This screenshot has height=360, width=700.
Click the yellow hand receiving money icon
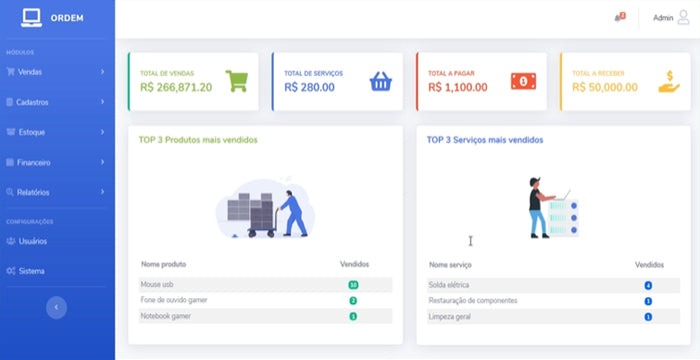(x=669, y=81)
